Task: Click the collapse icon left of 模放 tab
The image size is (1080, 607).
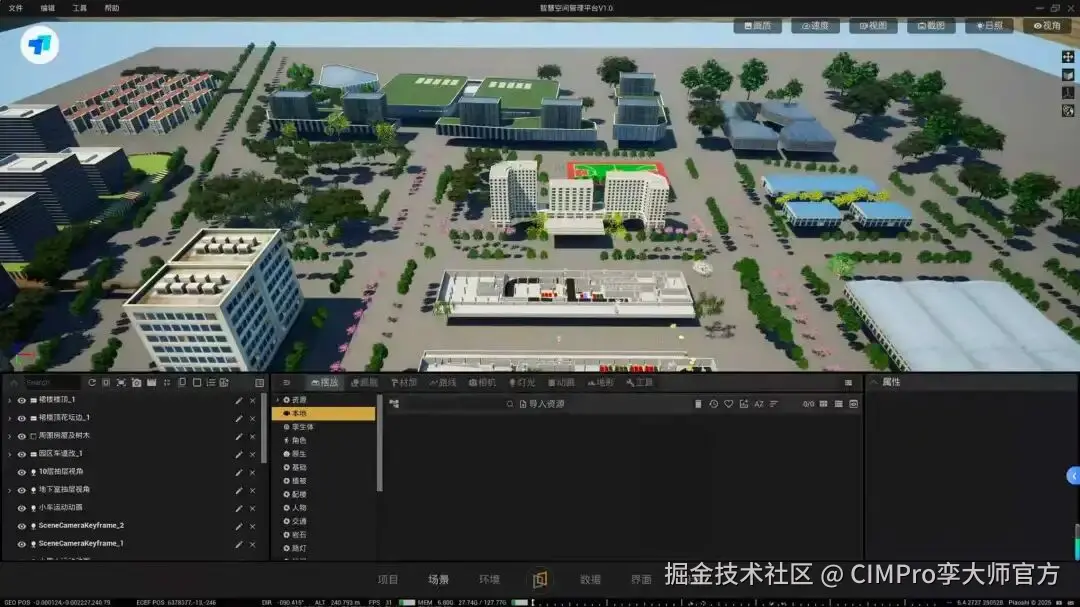Action: click(287, 383)
